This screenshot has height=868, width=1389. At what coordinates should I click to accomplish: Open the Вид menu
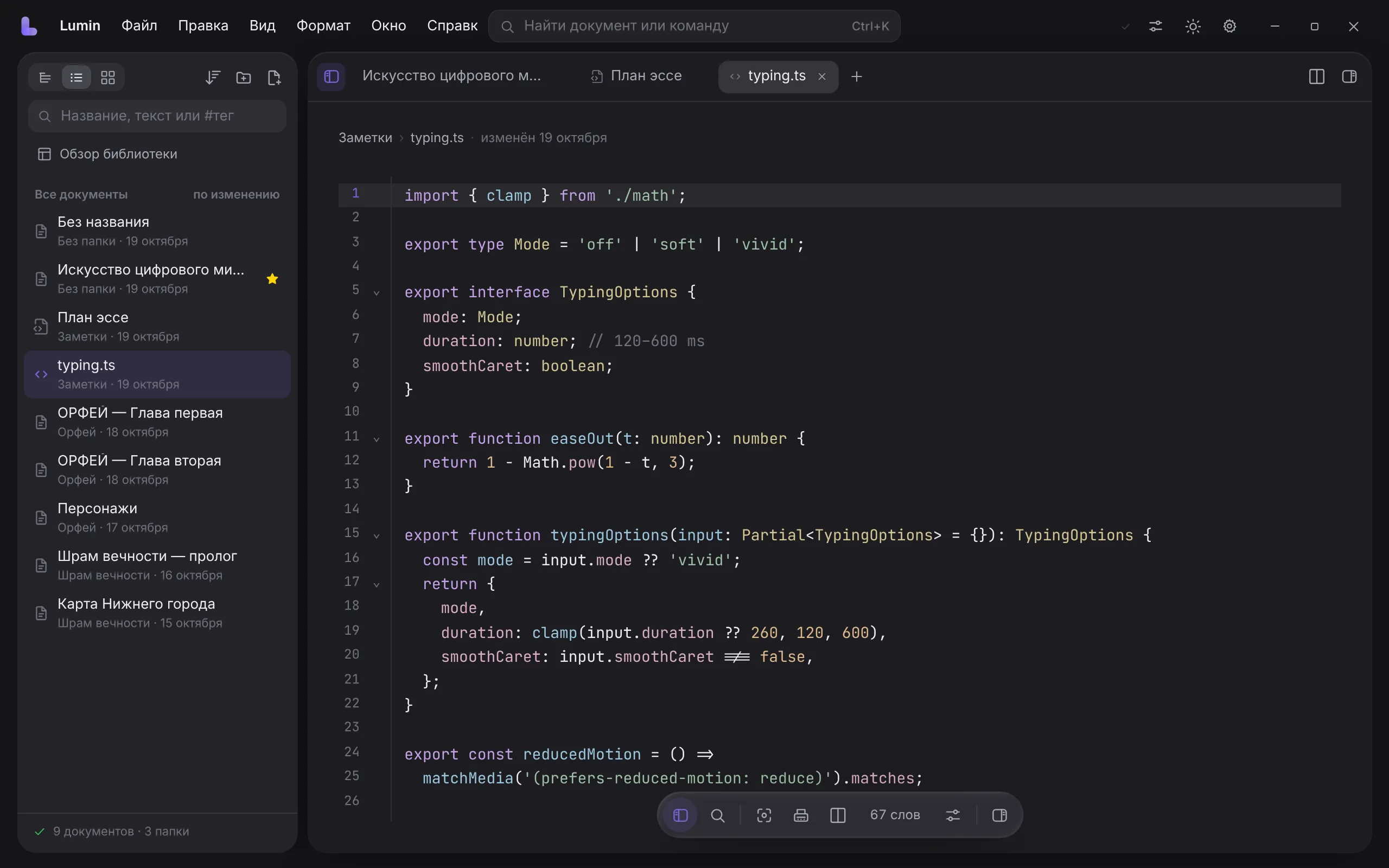coord(262,26)
